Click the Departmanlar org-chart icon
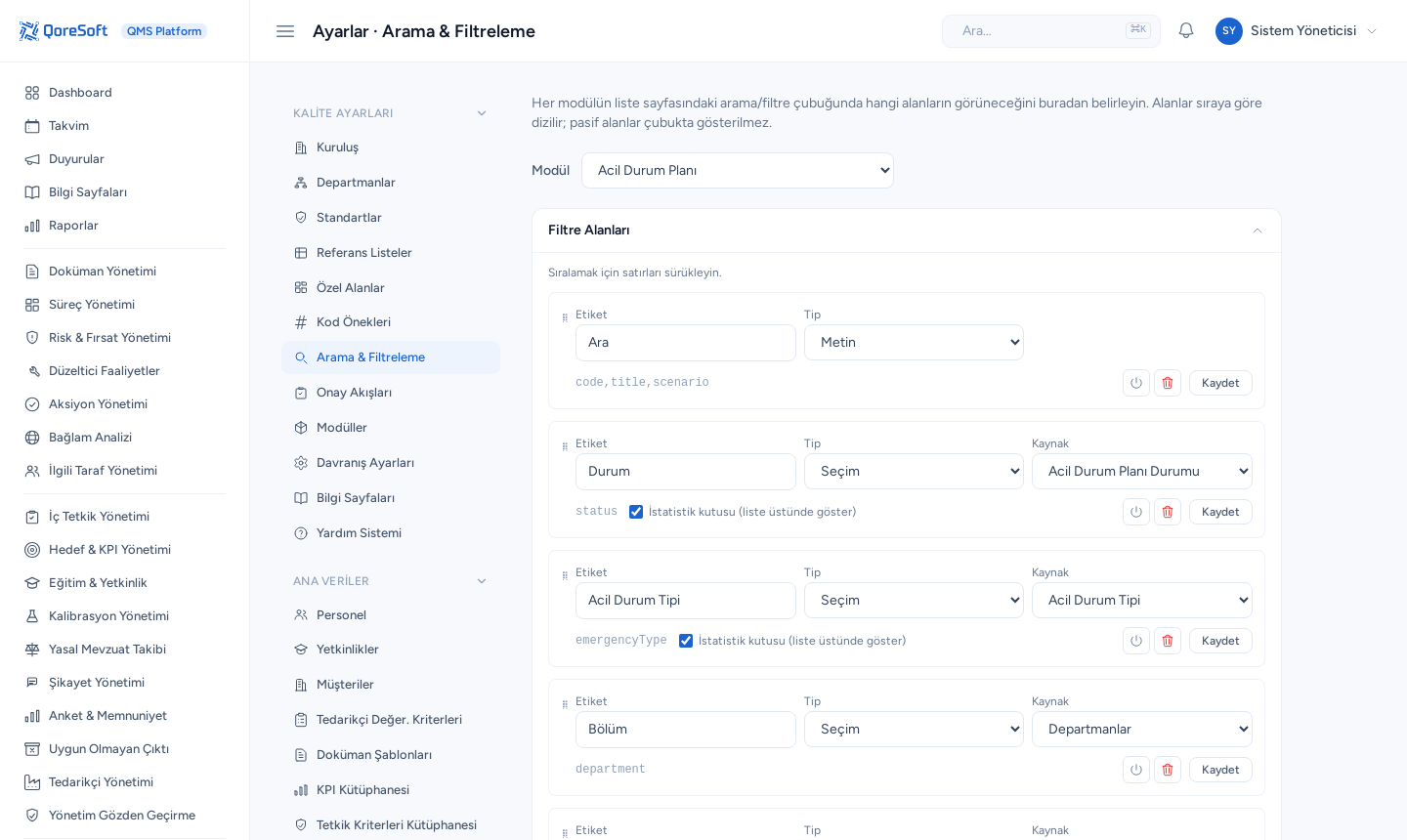 click(301, 183)
